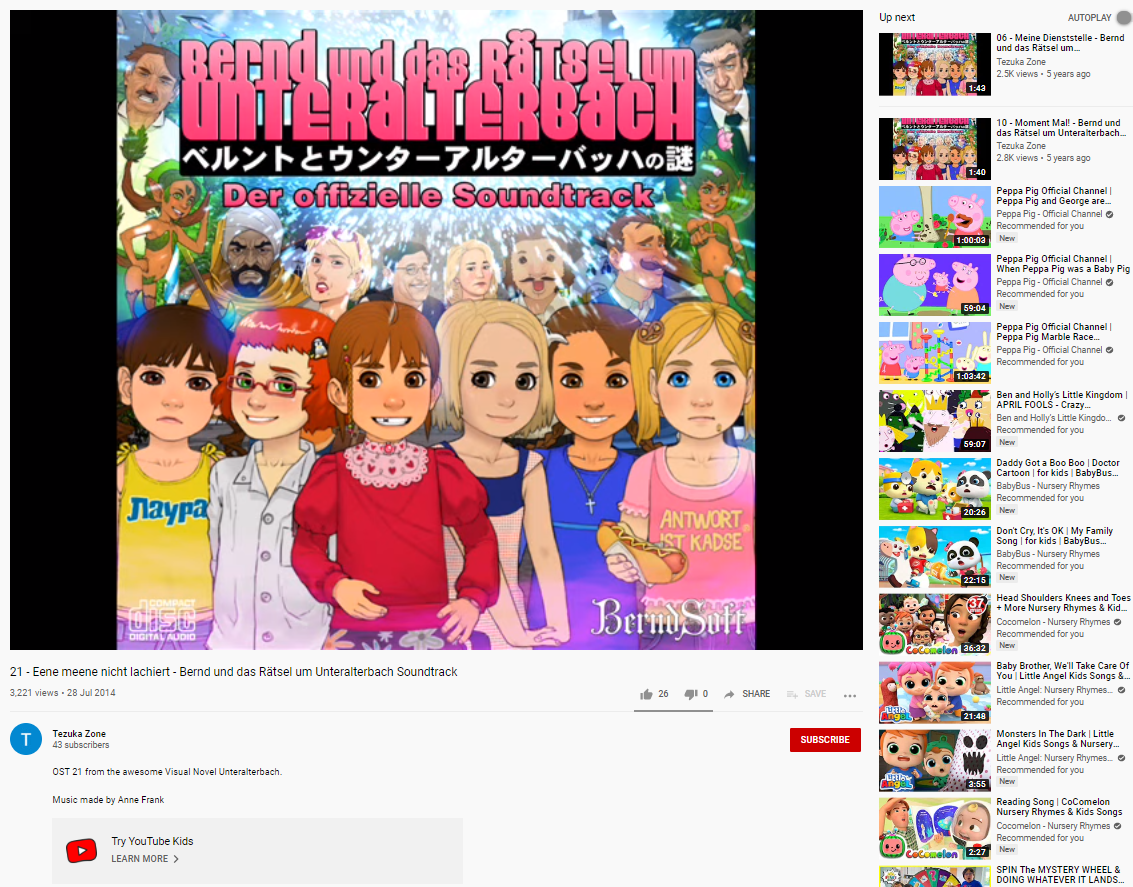This screenshot has height=887, width=1133.
Task: Open '06 - Meine Dienststelle' video thumbnail
Action: tap(934, 64)
